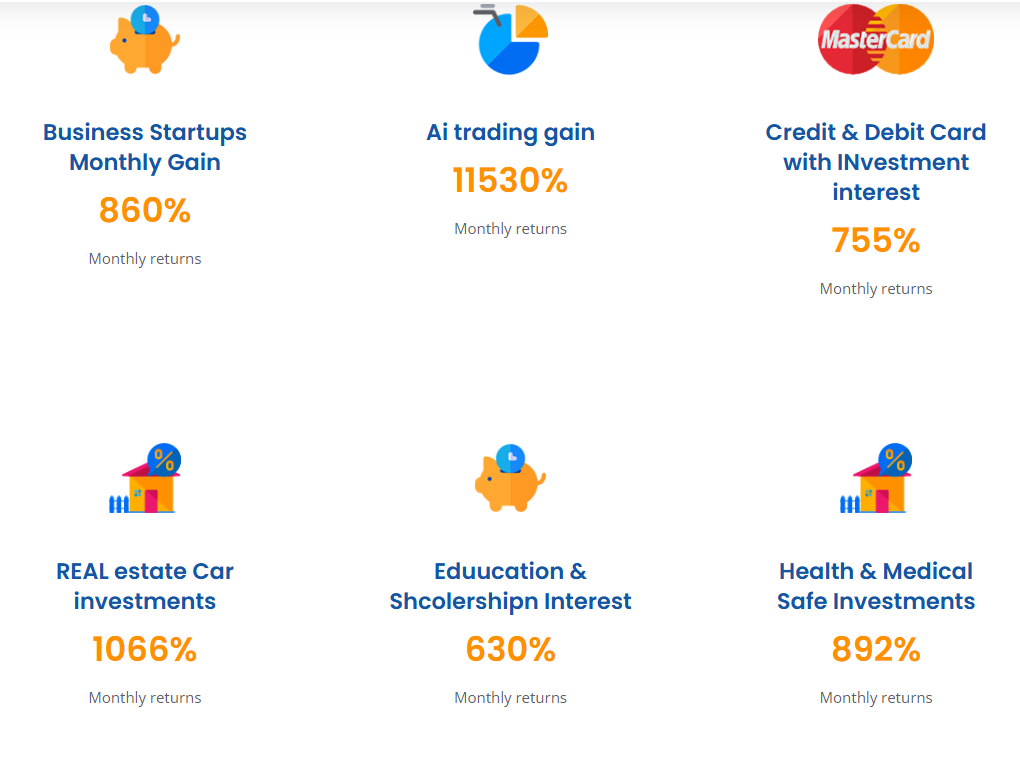
Task: Click the Monthly returns label under 11530%
Action: tap(510, 229)
